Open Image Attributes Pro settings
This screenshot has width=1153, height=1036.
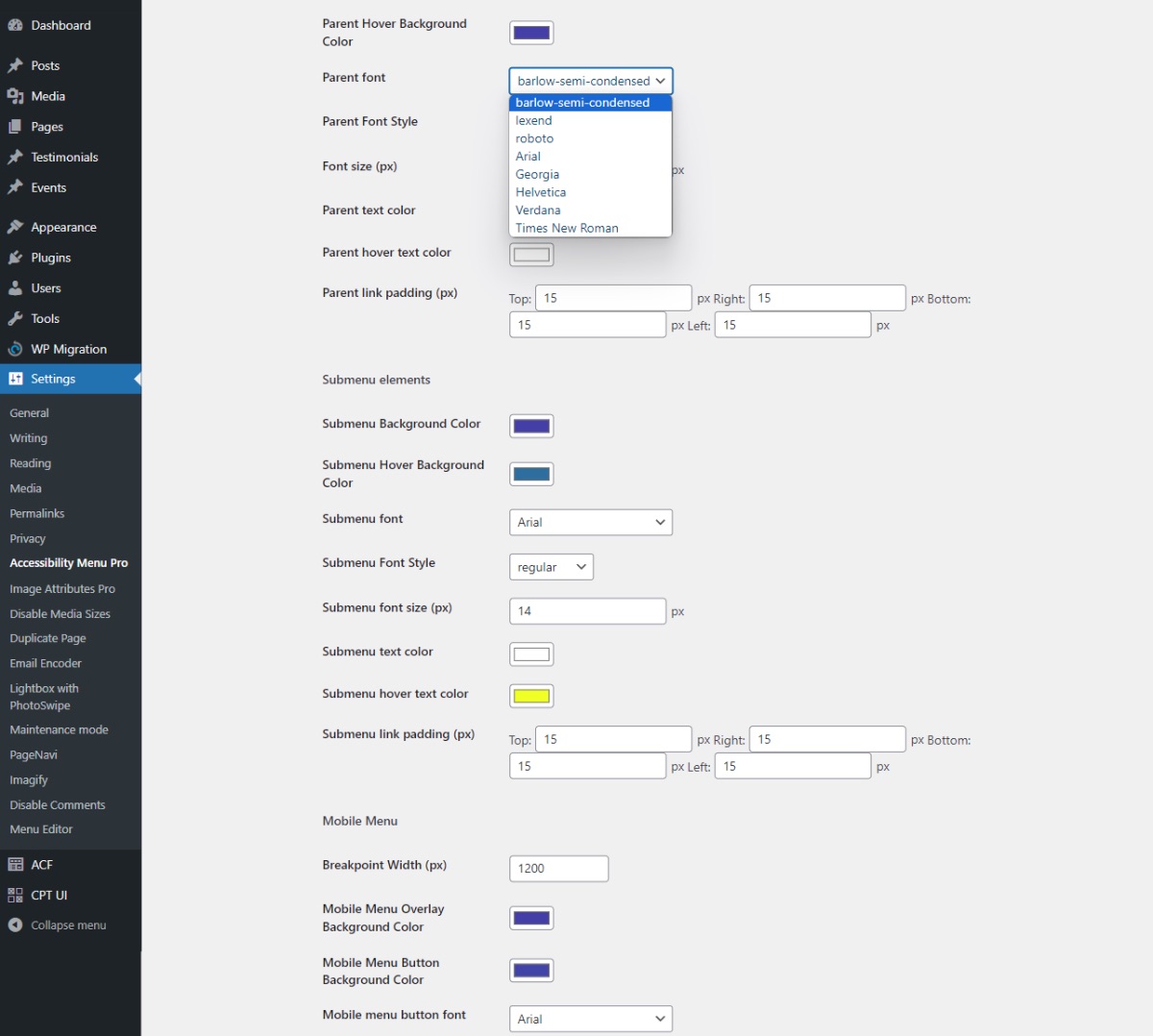point(61,588)
